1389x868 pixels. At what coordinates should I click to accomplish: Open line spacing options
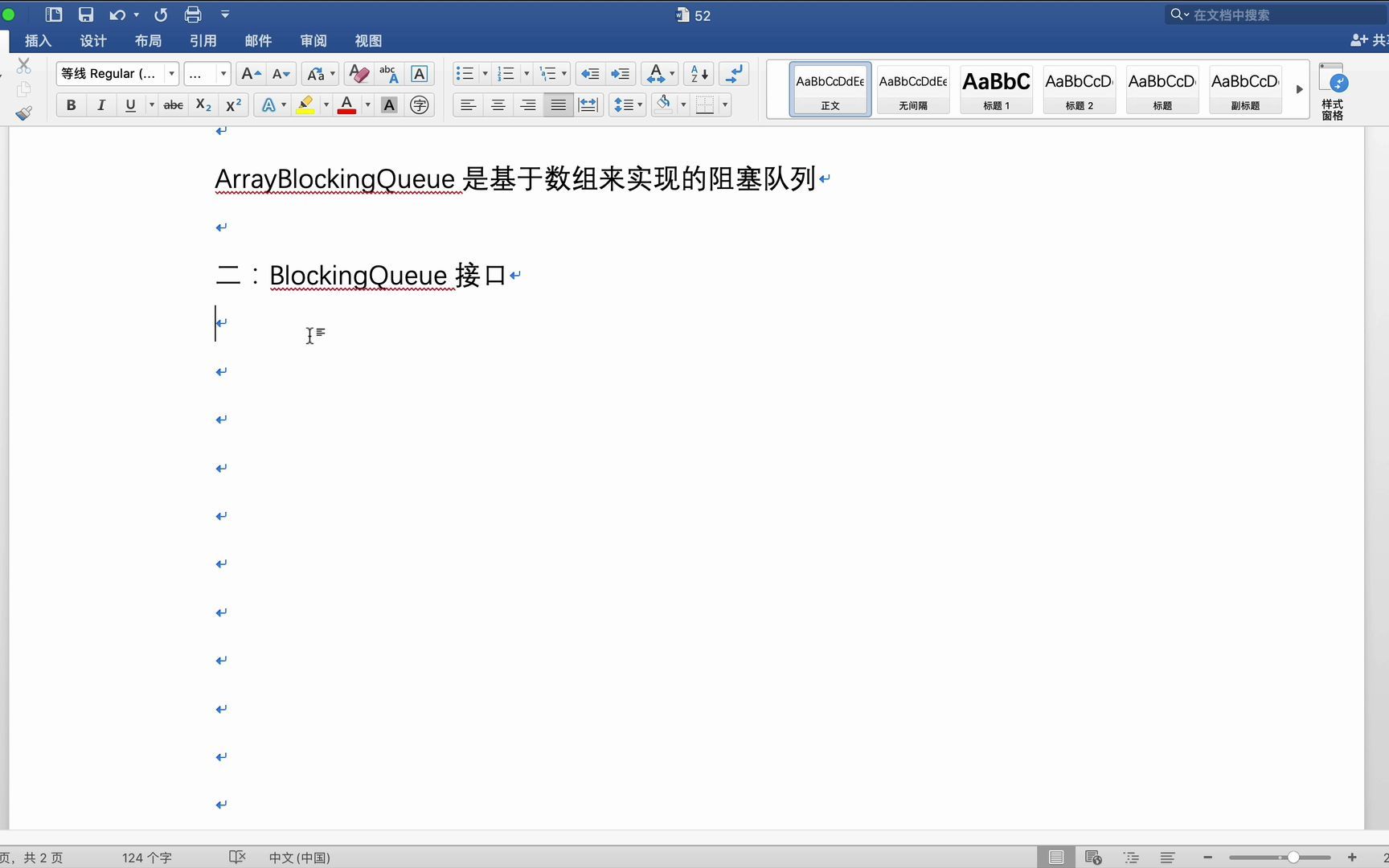point(628,105)
